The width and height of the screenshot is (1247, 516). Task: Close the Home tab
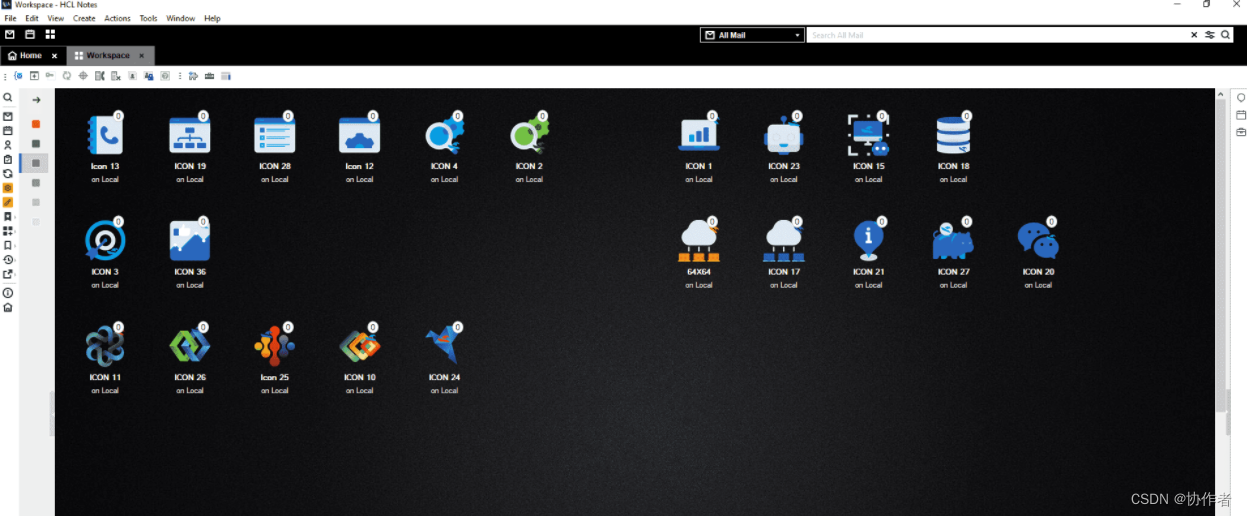(55, 56)
